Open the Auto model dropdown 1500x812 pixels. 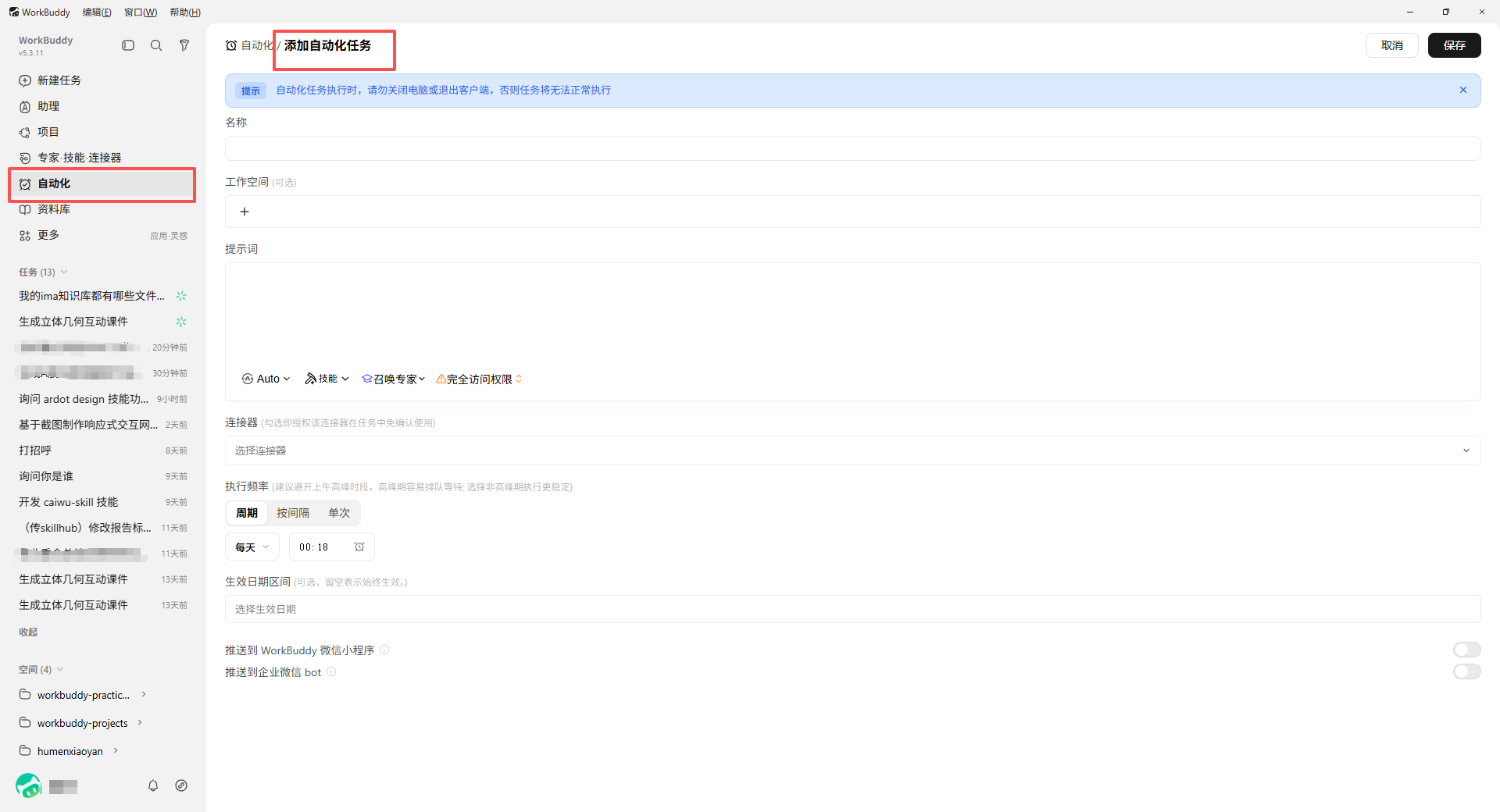(266, 379)
